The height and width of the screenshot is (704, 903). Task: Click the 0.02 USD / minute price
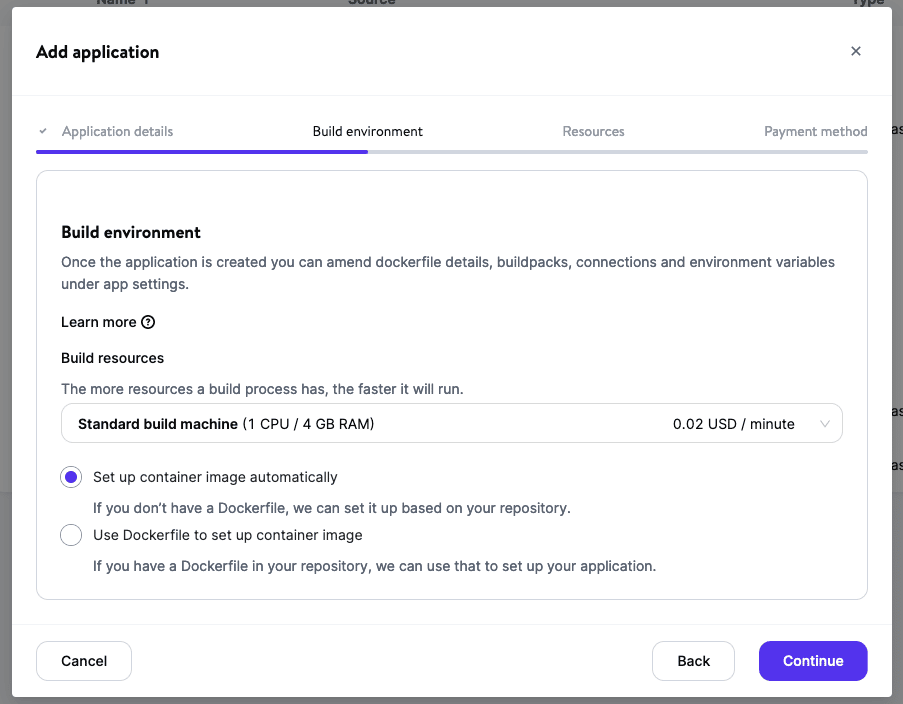coord(733,424)
